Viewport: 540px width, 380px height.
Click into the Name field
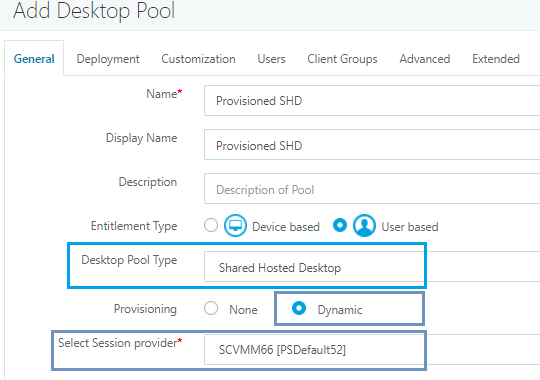pyautogui.click(x=372, y=101)
